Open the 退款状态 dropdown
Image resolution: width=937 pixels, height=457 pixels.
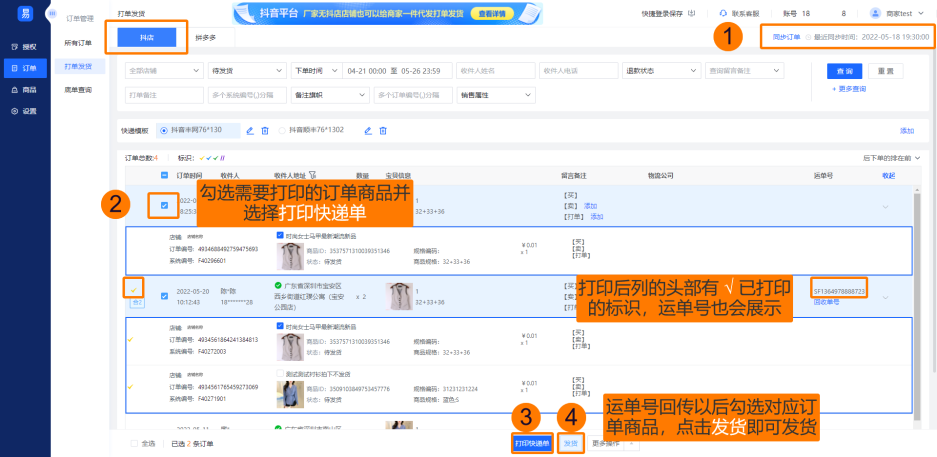pyautogui.click(x=661, y=70)
